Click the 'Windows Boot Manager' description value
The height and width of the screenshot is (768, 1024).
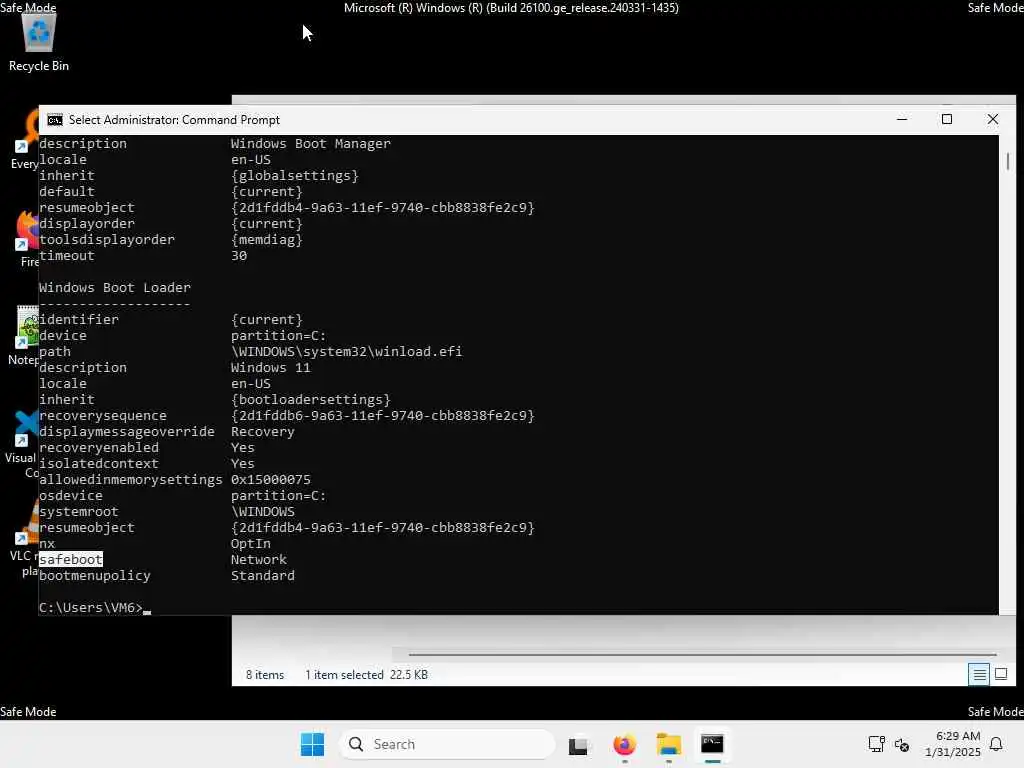(311, 144)
